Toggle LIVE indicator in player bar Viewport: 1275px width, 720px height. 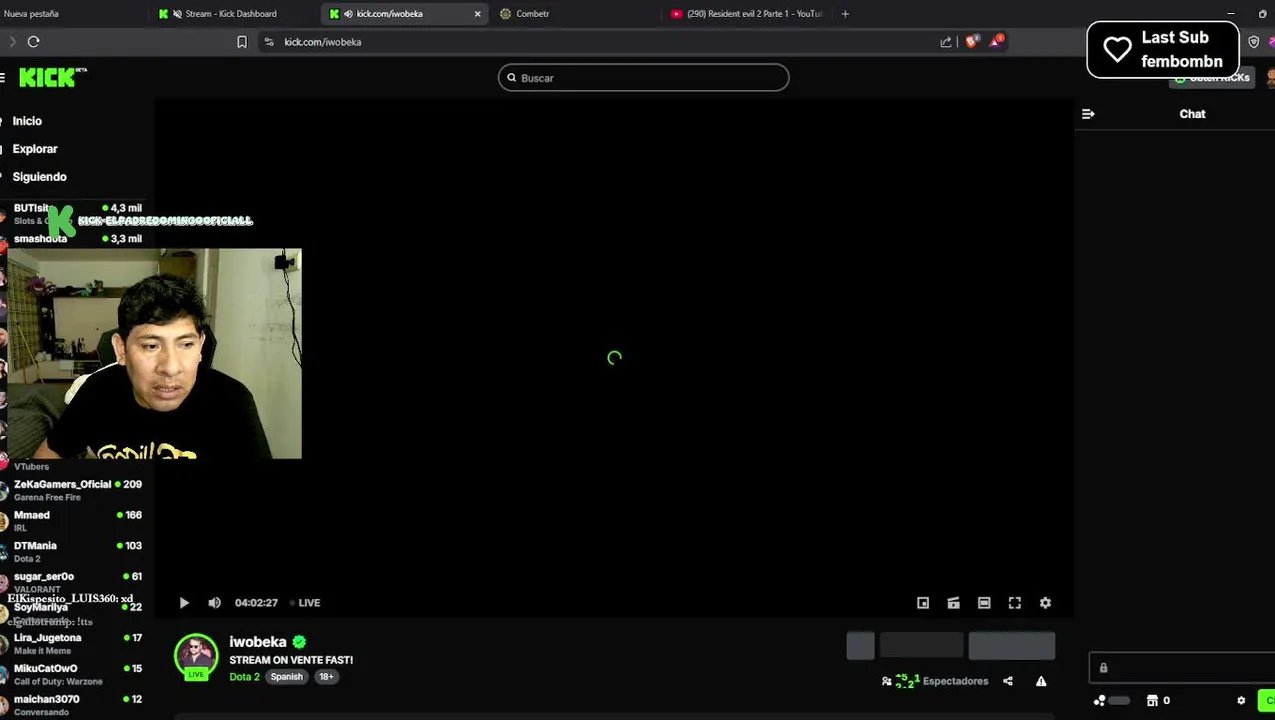(305, 603)
